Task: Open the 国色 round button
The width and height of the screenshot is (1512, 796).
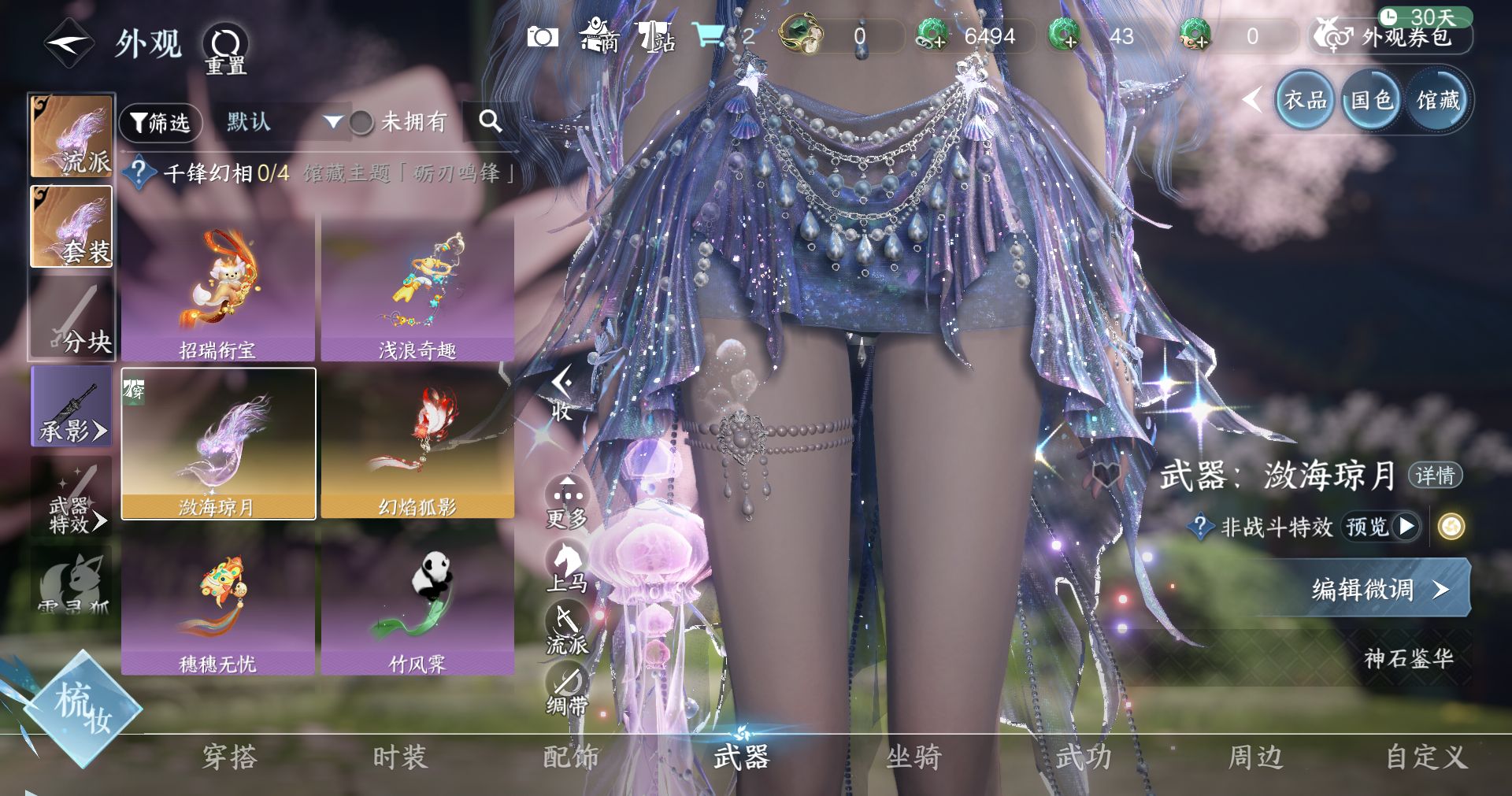Action: point(1371,100)
